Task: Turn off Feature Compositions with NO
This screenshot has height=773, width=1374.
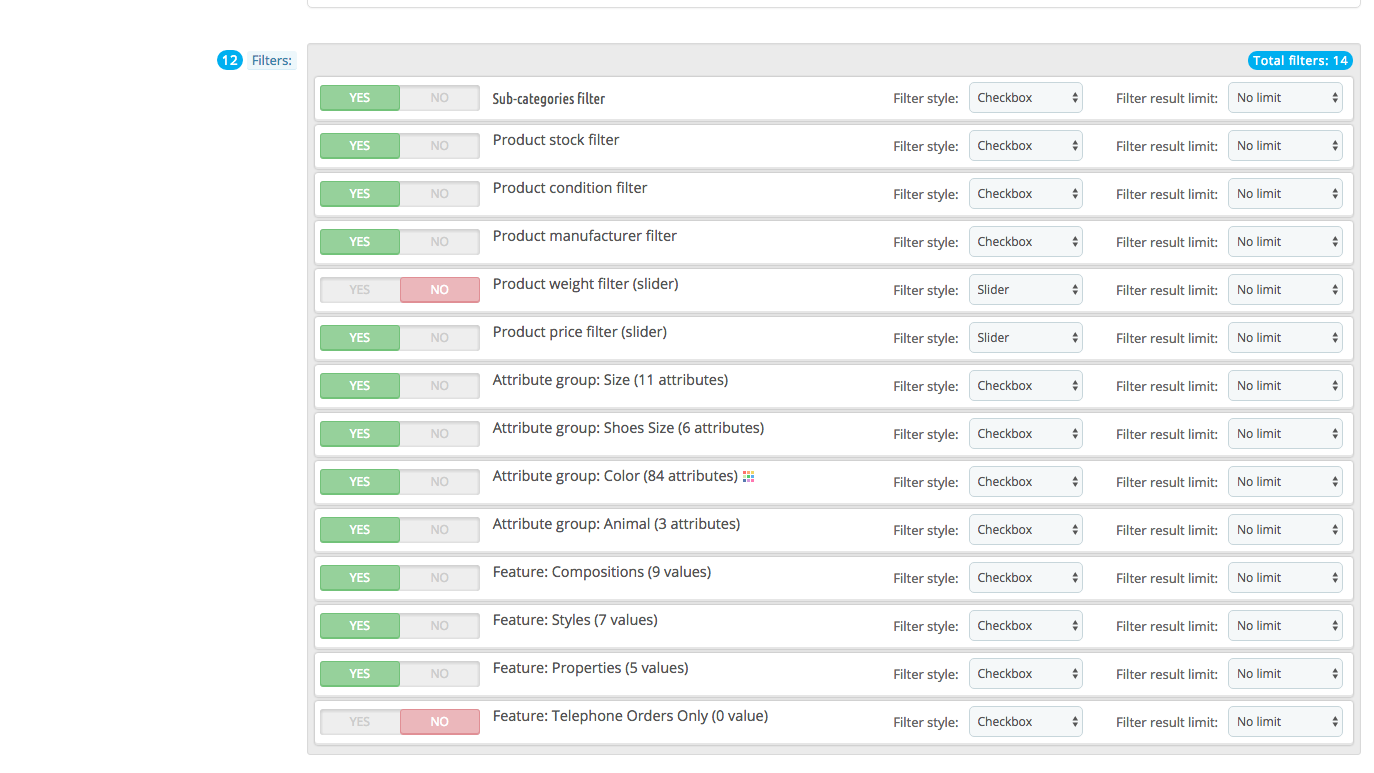Action: [x=440, y=578]
